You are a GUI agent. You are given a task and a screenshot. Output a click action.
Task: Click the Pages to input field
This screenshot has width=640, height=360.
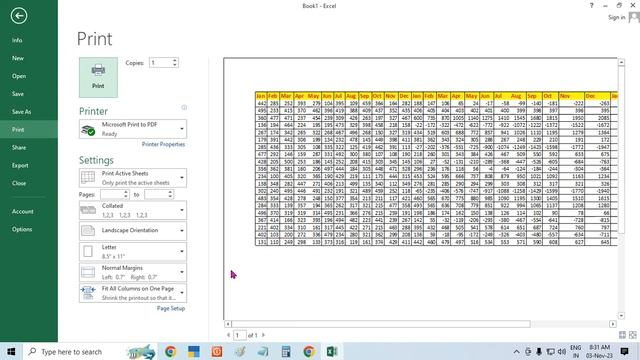(156, 195)
